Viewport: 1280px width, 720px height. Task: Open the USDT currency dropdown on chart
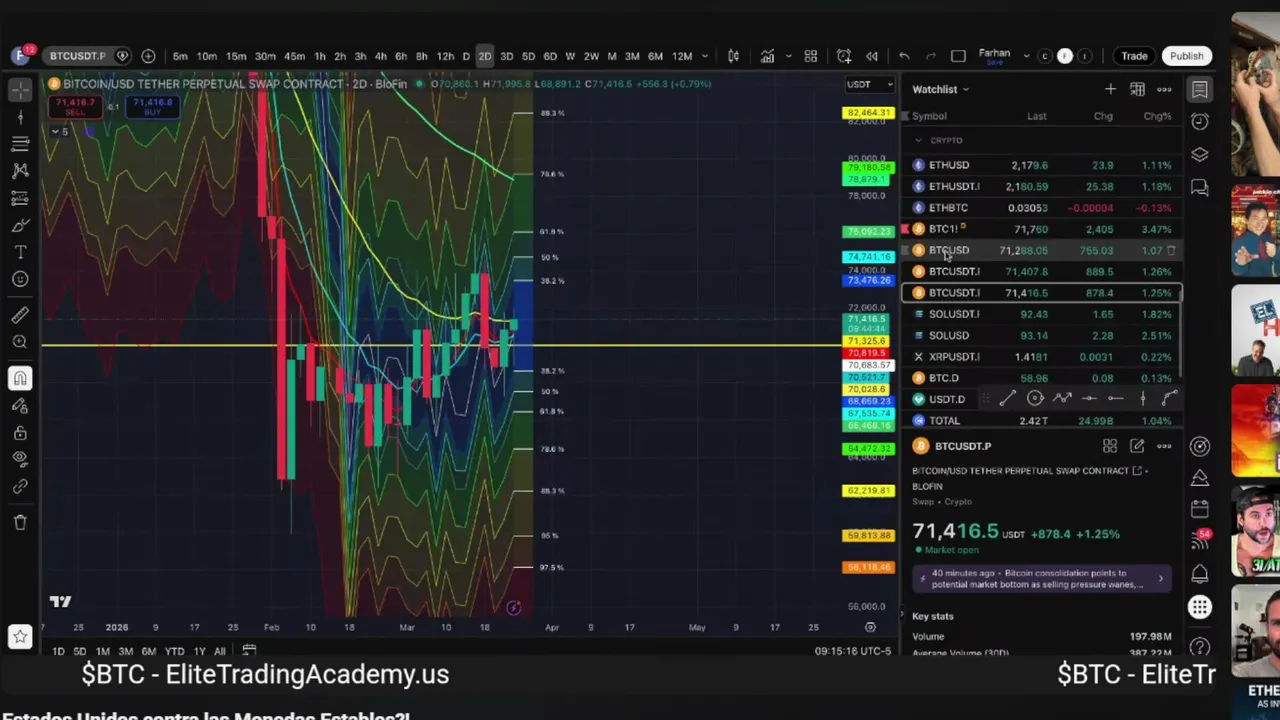tap(869, 84)
